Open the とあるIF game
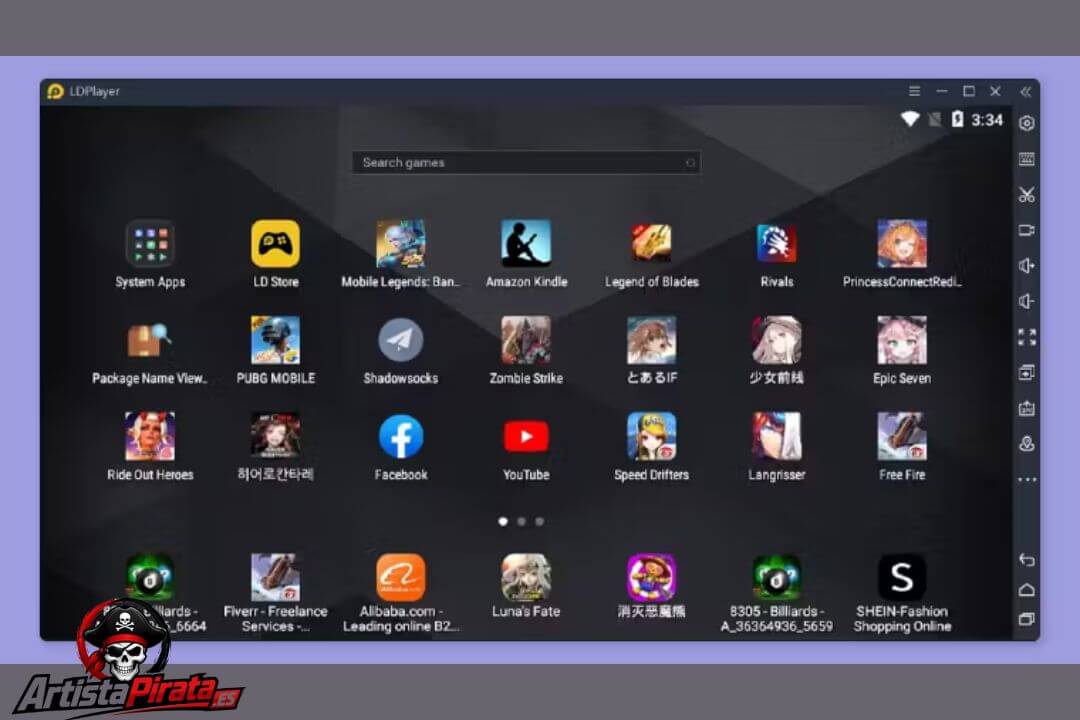This screenshot has height=720, width=1080. click(x=652, y=340)
